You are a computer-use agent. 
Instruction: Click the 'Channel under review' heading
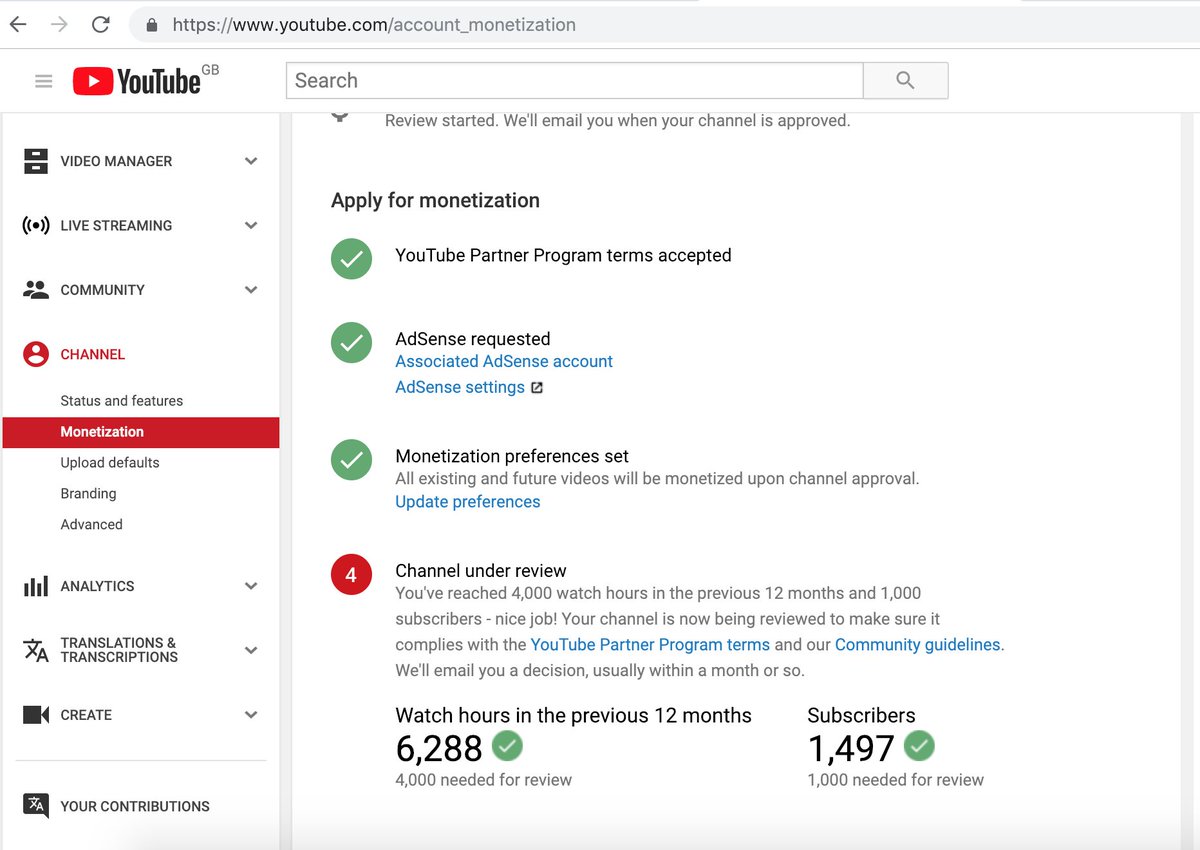tap(481, 571)
